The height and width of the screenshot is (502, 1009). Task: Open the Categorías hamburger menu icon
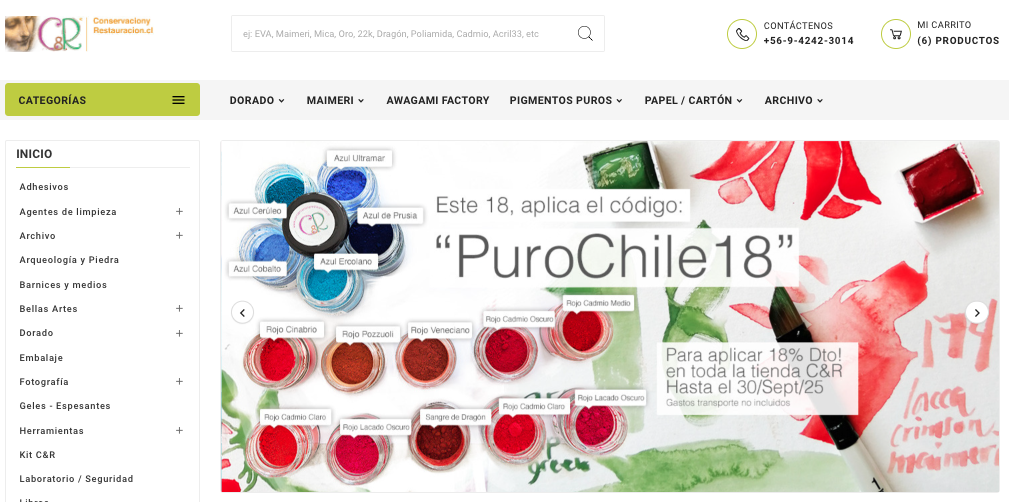coord(179,100)
